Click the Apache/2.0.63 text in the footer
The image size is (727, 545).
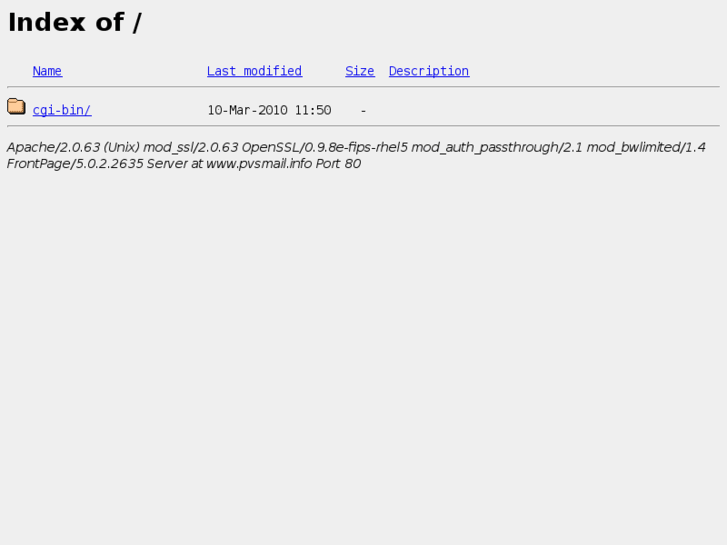pos(53,147)
